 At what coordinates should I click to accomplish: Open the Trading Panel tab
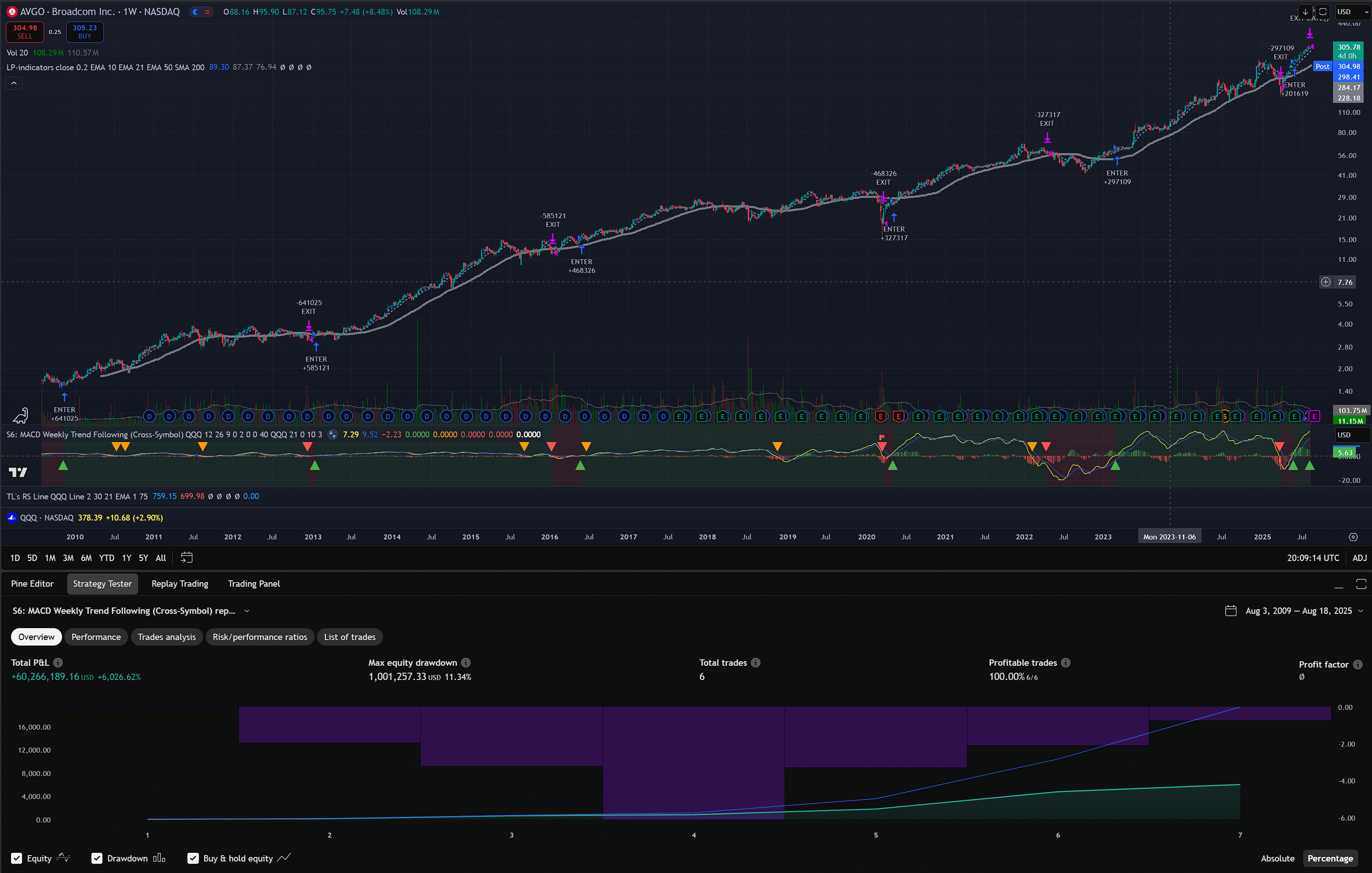click(254, 584)
